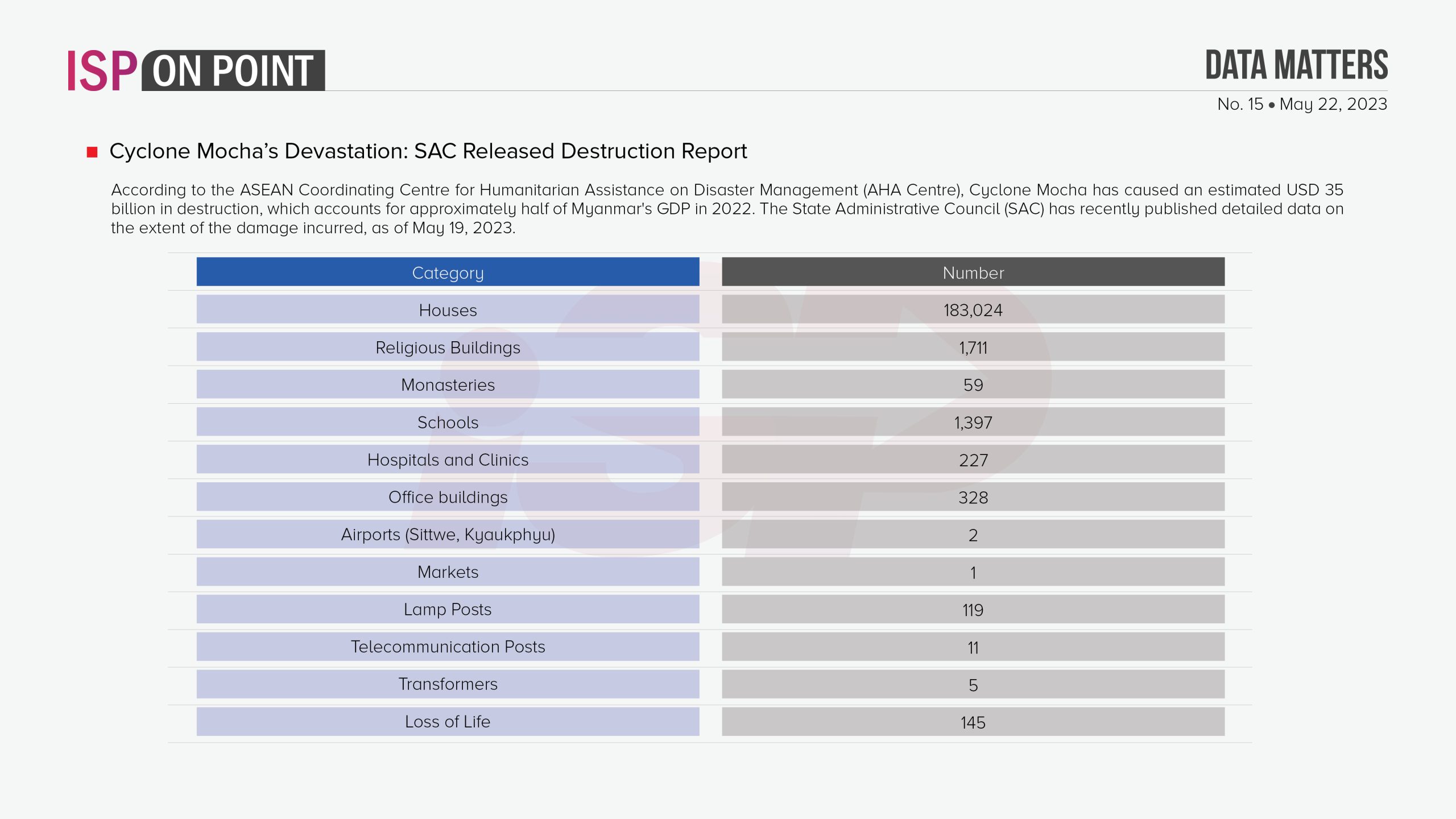The image size is (1456, 819).
Task: Select the Transformers category cell
Action: coord(448,684)
